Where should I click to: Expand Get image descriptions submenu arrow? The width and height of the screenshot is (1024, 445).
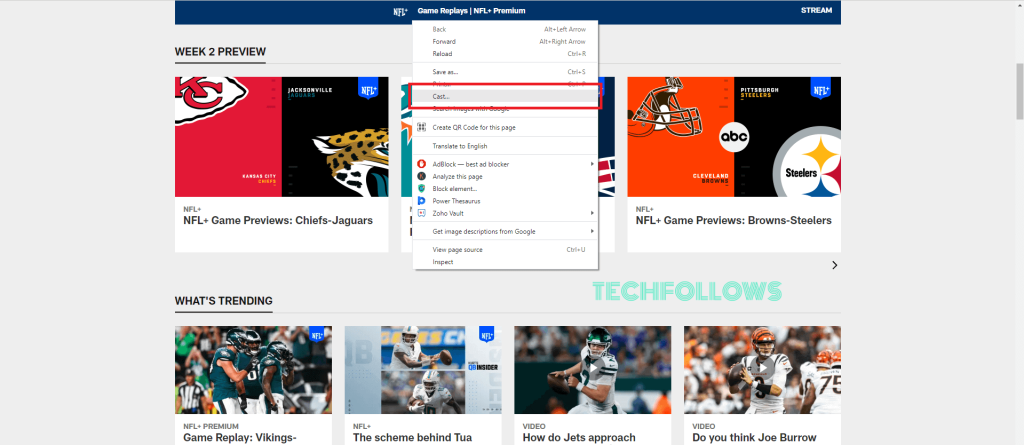click(x=592, y=231)
